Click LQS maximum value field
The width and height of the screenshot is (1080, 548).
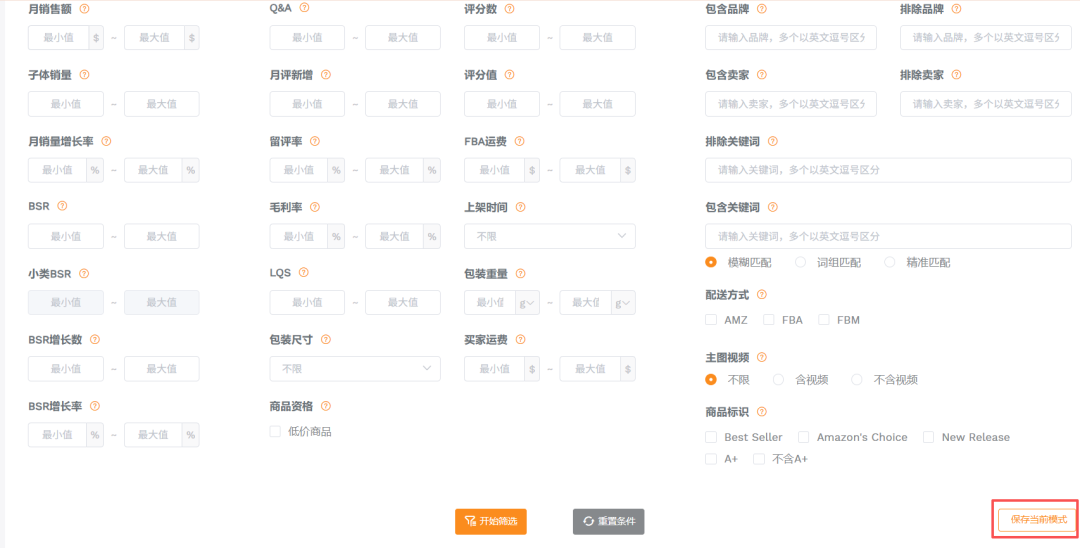click(x=403, y=303)
